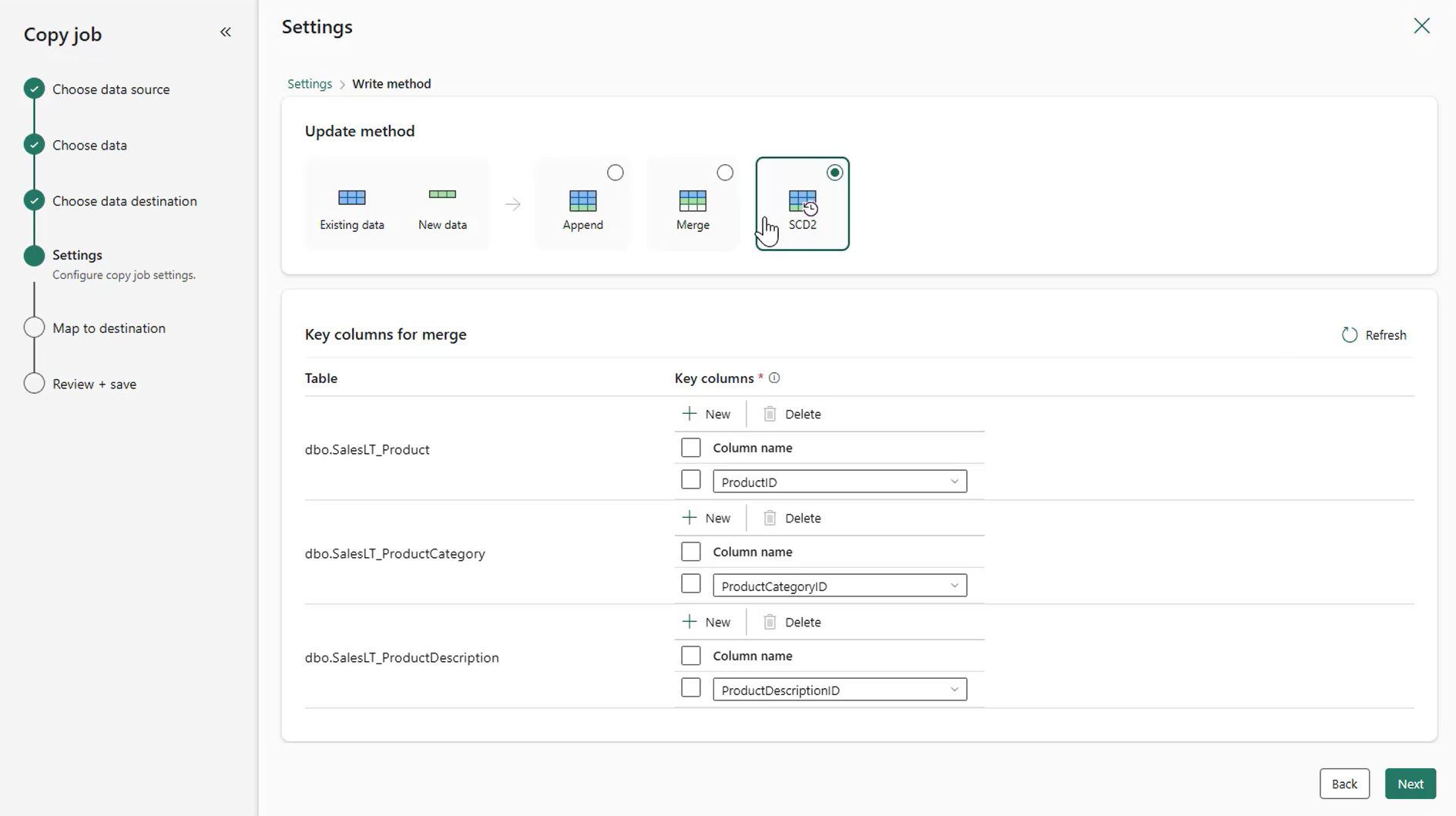Click the Next button
This screenshot has width=1456, height=816.
coord(1410,783)
